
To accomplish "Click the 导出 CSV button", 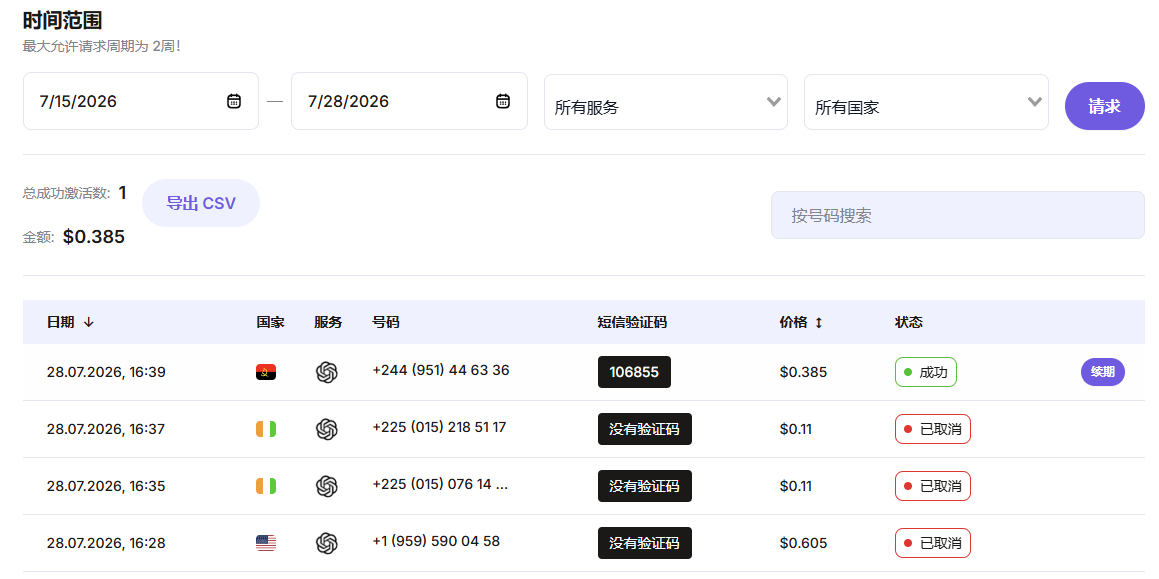I will (x=201, y=203).
